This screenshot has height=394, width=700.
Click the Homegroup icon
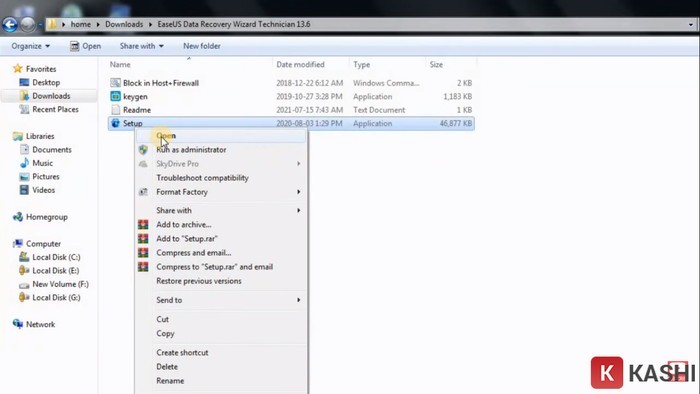pyautogui.click(x=18, y=217)
